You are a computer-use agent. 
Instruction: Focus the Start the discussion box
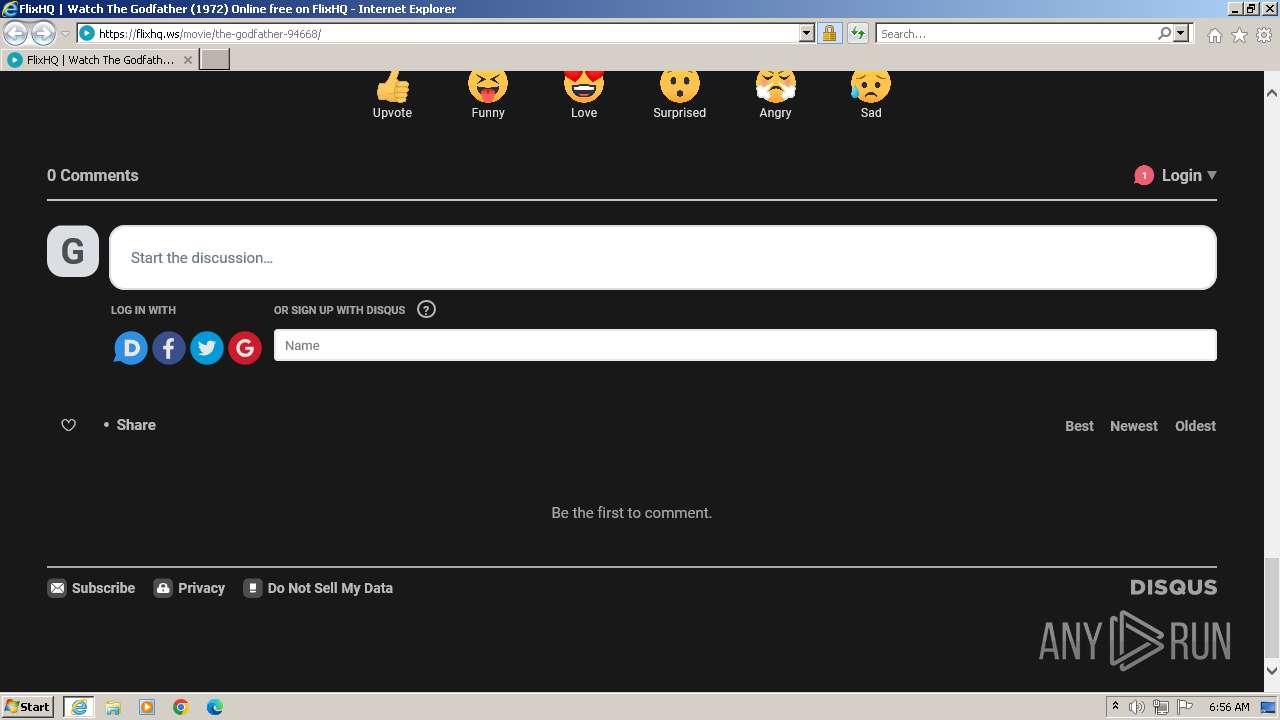pos(663,258)
